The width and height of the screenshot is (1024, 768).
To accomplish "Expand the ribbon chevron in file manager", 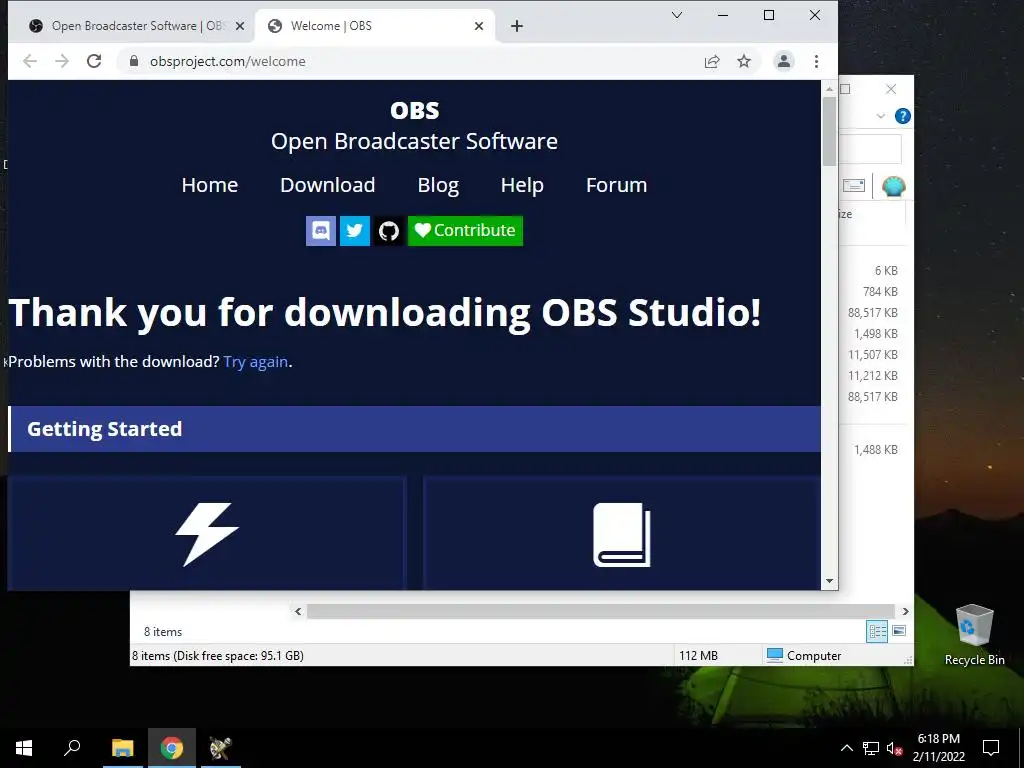I will pyautogui.click(x=881, y=116).
